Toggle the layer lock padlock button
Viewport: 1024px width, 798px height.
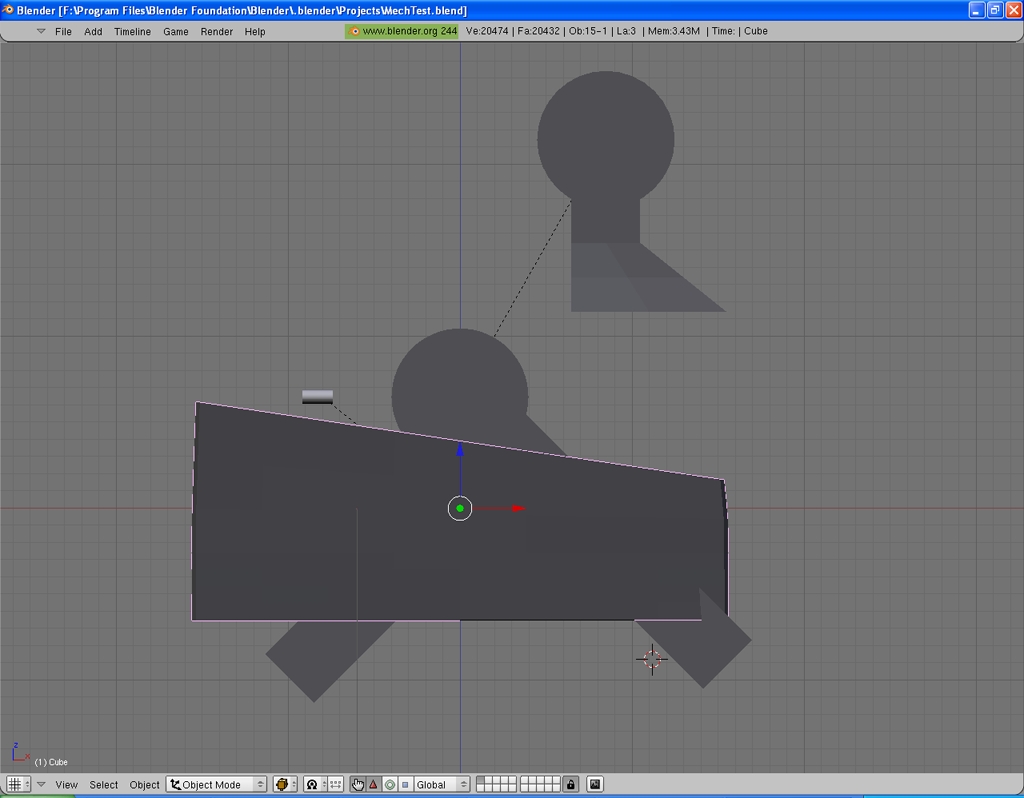click(x=571, y=784)
